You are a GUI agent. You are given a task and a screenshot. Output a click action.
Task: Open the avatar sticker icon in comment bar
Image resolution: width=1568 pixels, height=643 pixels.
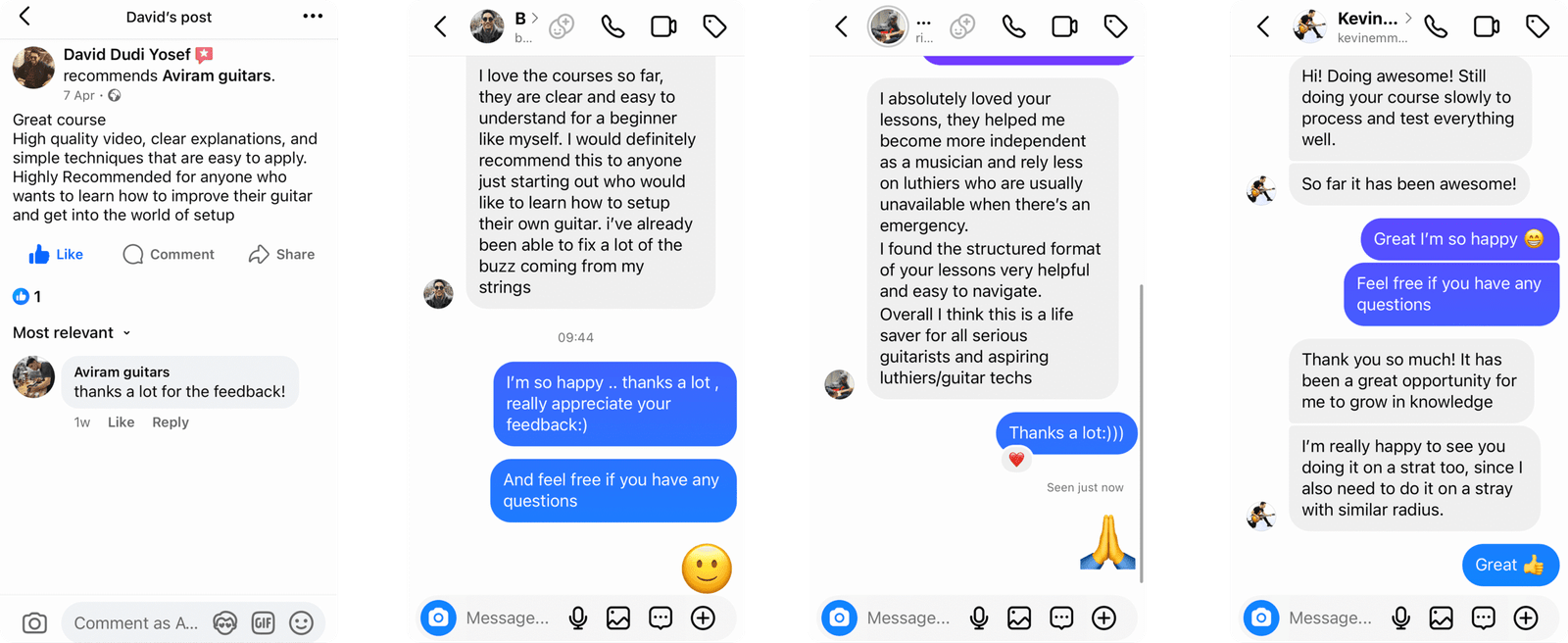click(x=225, y=623)
